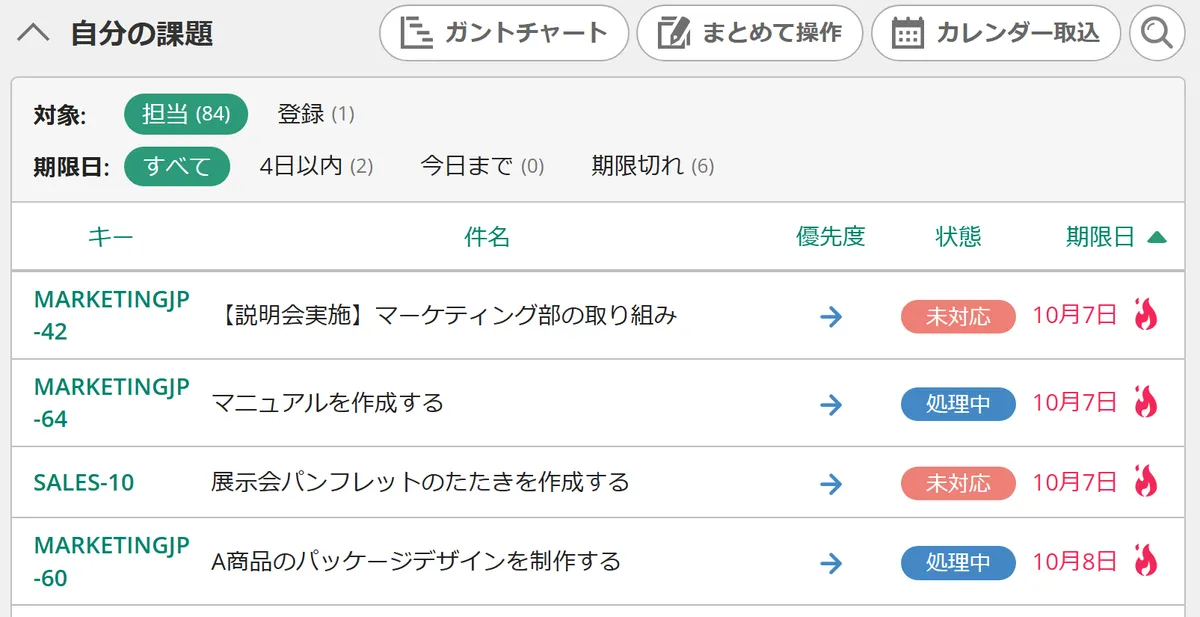
Task: Toggle the 担当 (84) filter
Action: [x=185, y=114]
